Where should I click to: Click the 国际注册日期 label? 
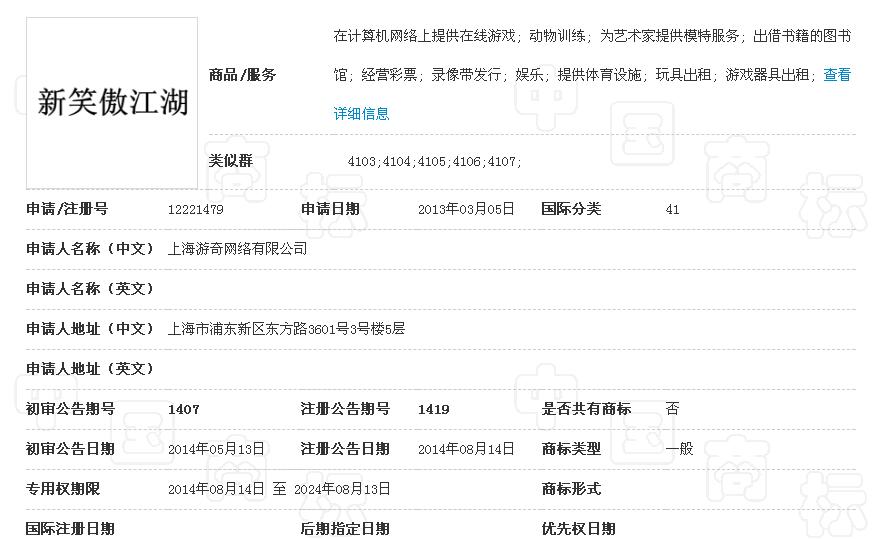[70, 528]
